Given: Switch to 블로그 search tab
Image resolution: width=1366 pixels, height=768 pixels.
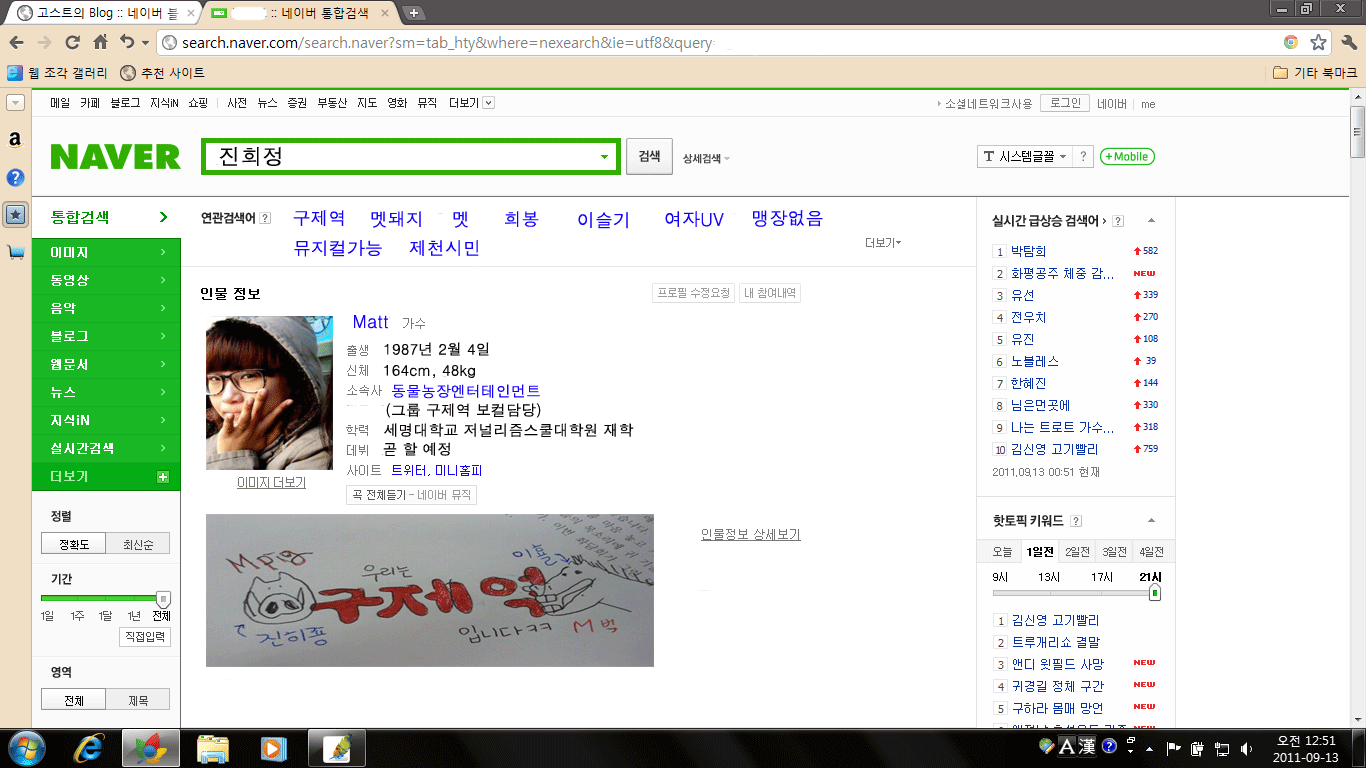Looking at the screenshot, I should click(106, 337).
